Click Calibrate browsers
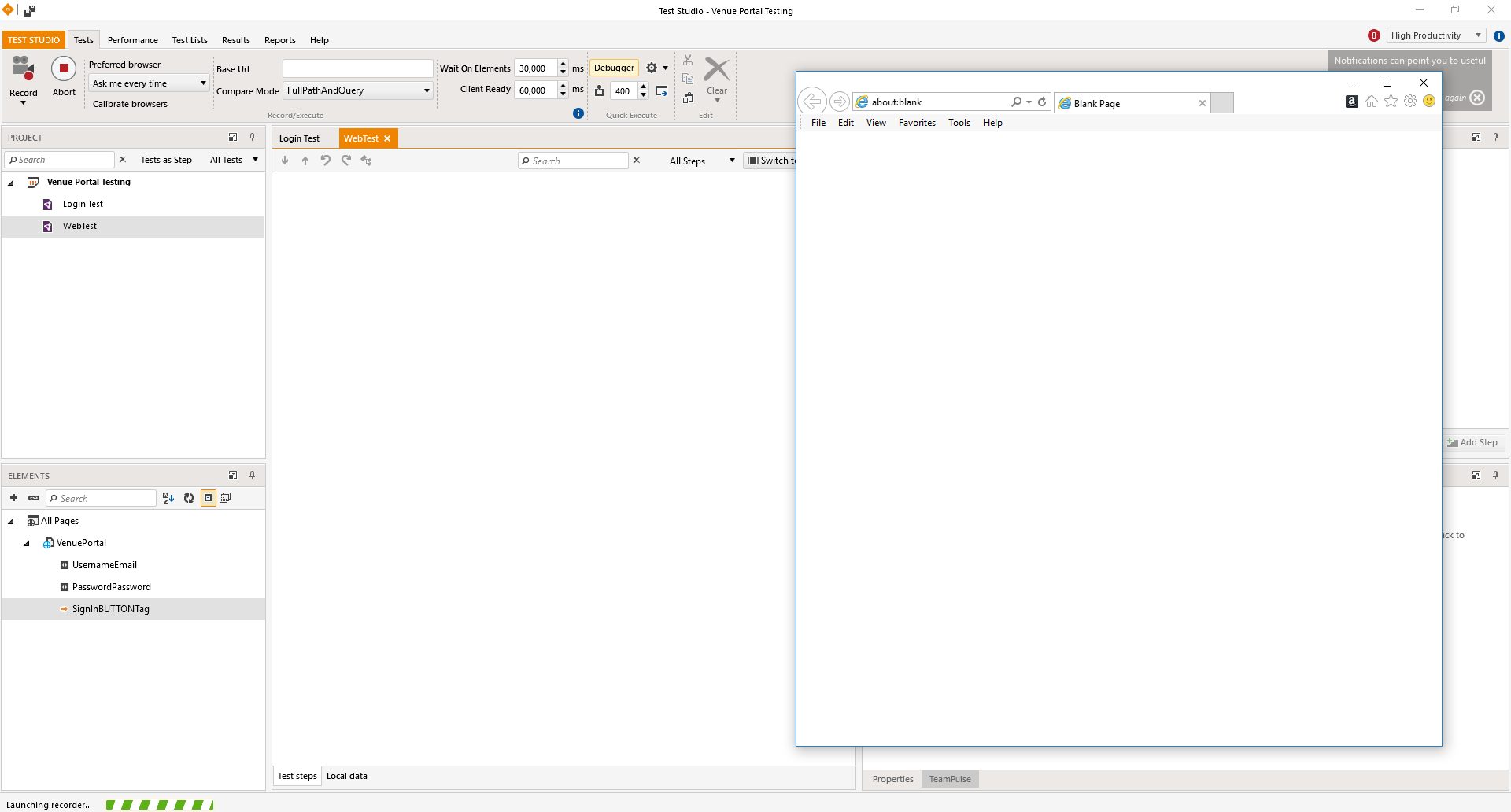Viewport: 1511px width, 812px height. [130, 104]
